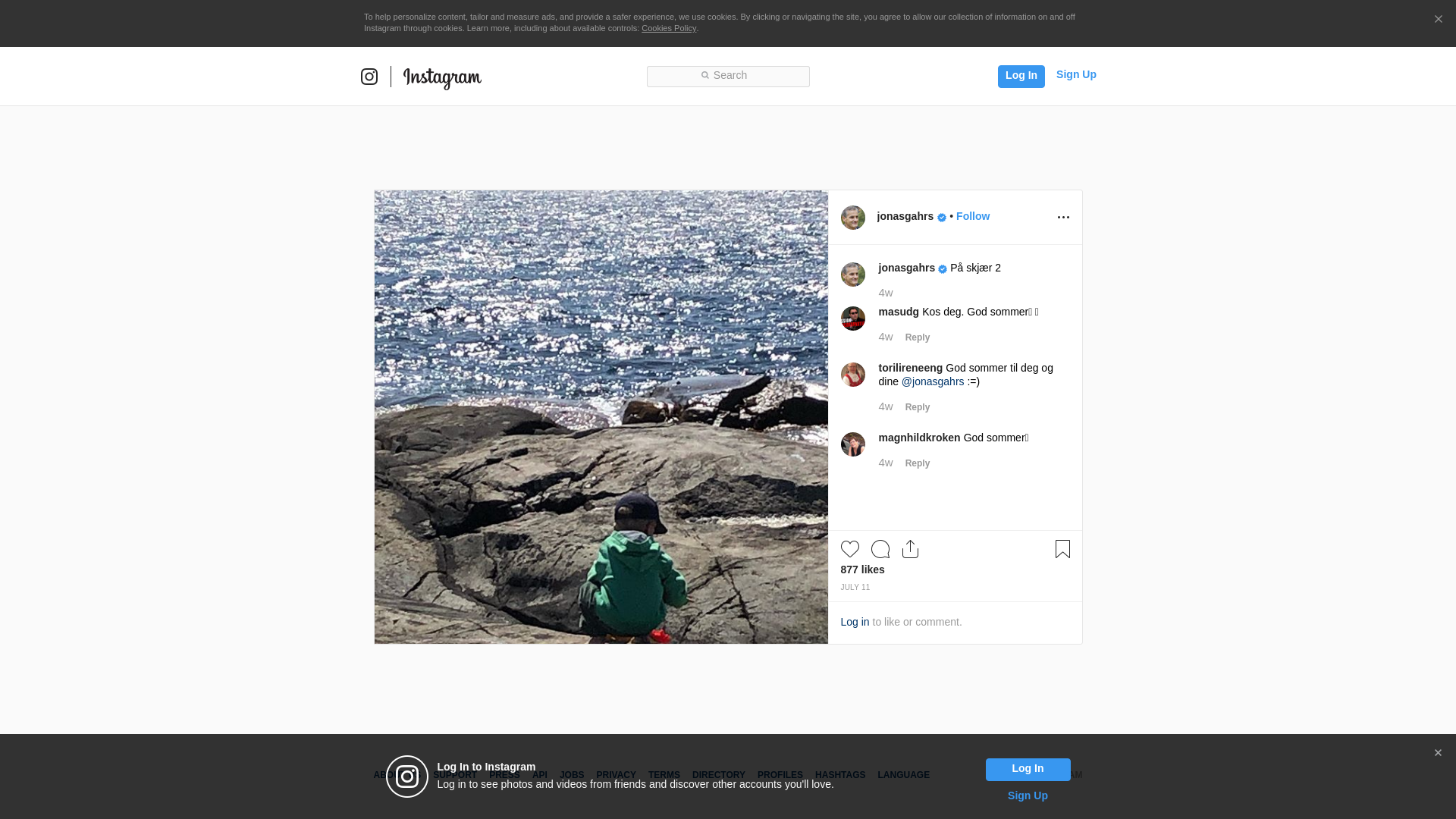This screenshot has height=819, width=1456.
Task: Reply to magnhildkroken's comment
Action: (x=917, y=463)
